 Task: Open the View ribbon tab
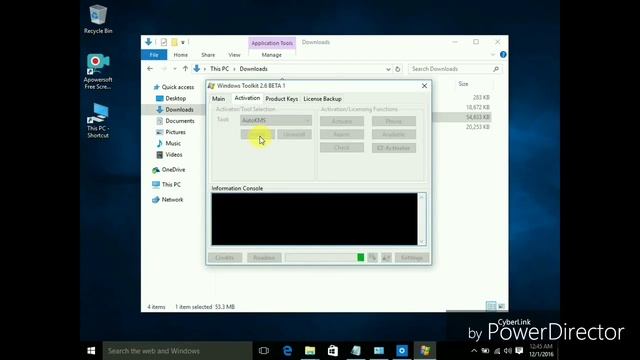click(x=234, y=55)
